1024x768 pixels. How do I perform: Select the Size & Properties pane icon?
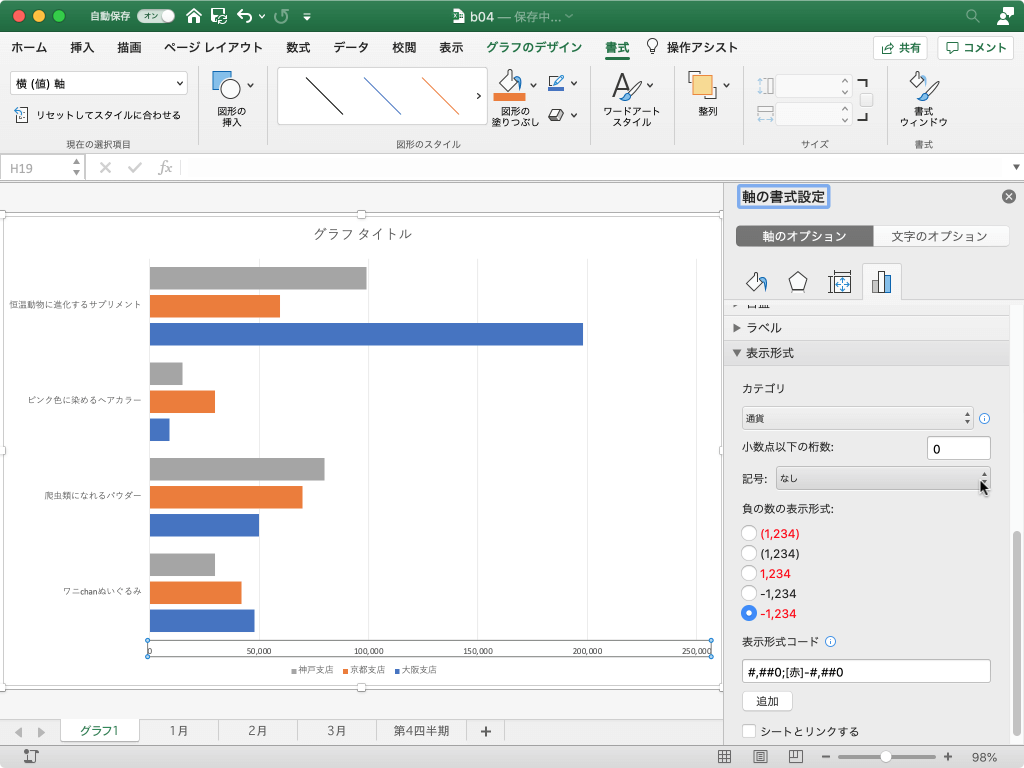point(839,282)
